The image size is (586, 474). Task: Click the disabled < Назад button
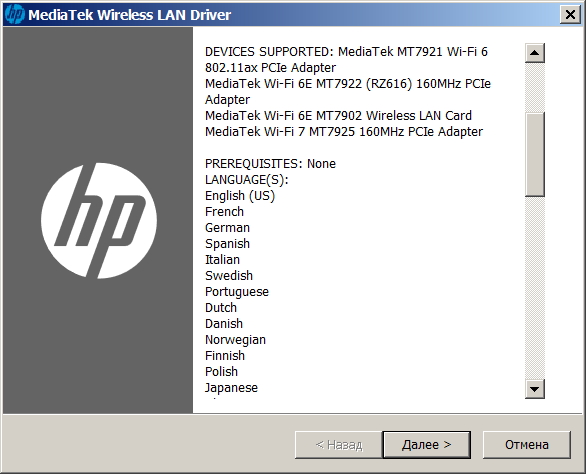click(339, 445)
